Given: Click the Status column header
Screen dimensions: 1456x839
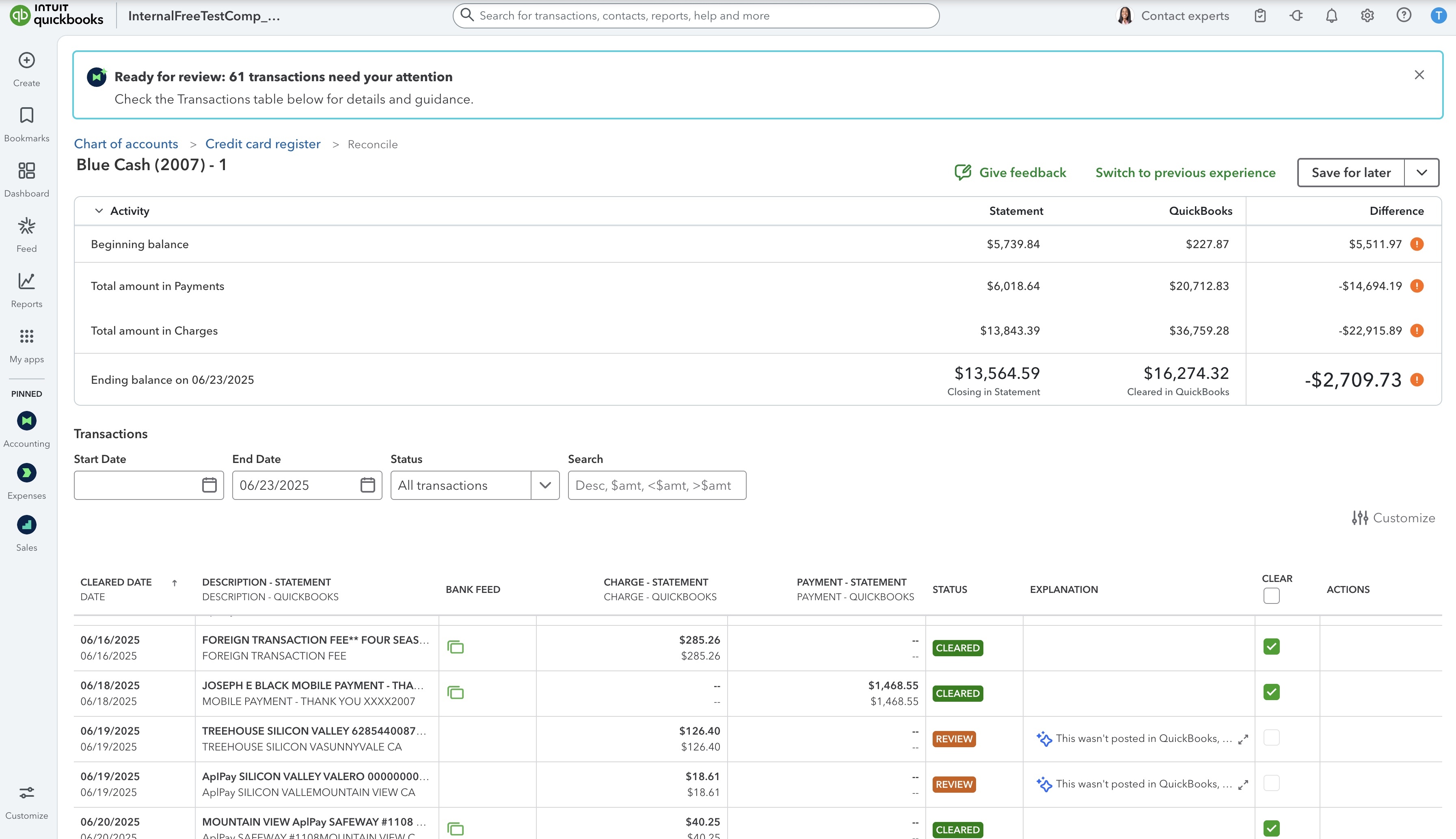Looking at the screenshot, I should click(x=950, y=590).
